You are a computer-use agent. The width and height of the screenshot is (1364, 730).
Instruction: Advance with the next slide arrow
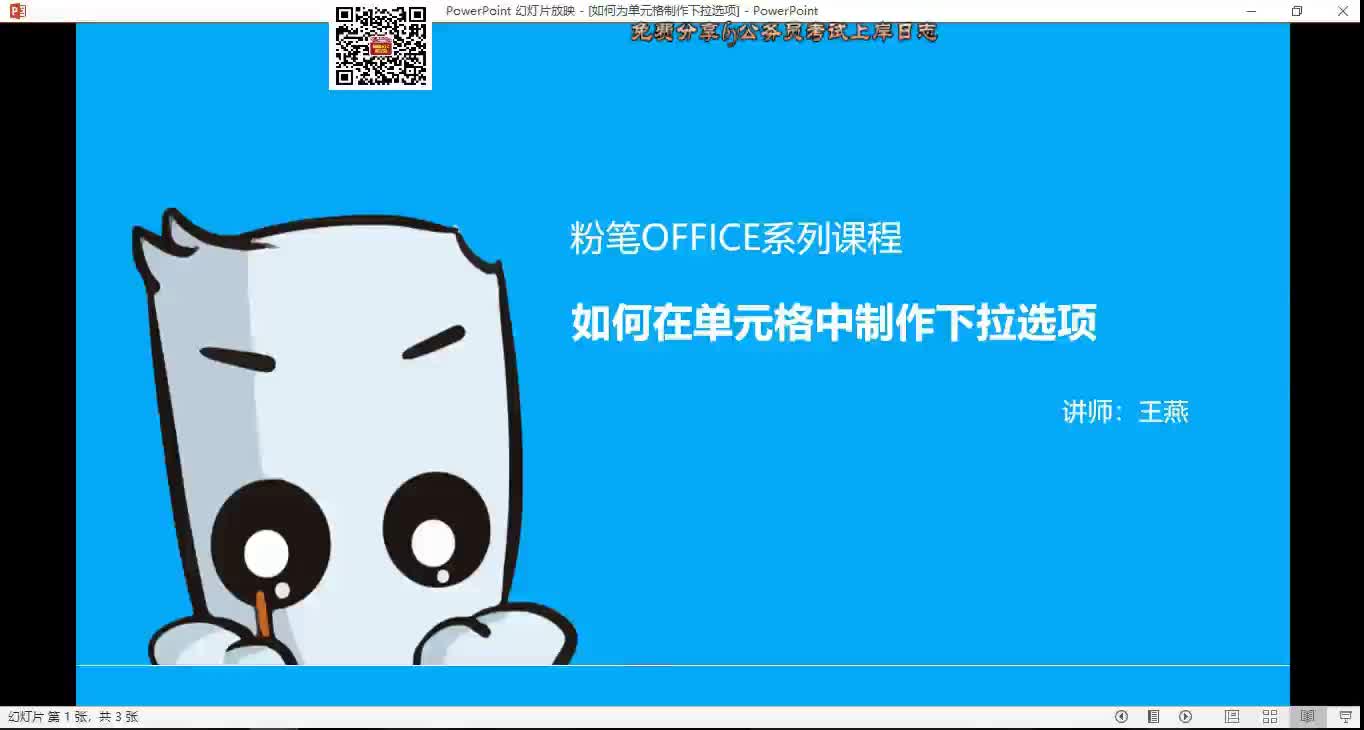pos(1185,717)
